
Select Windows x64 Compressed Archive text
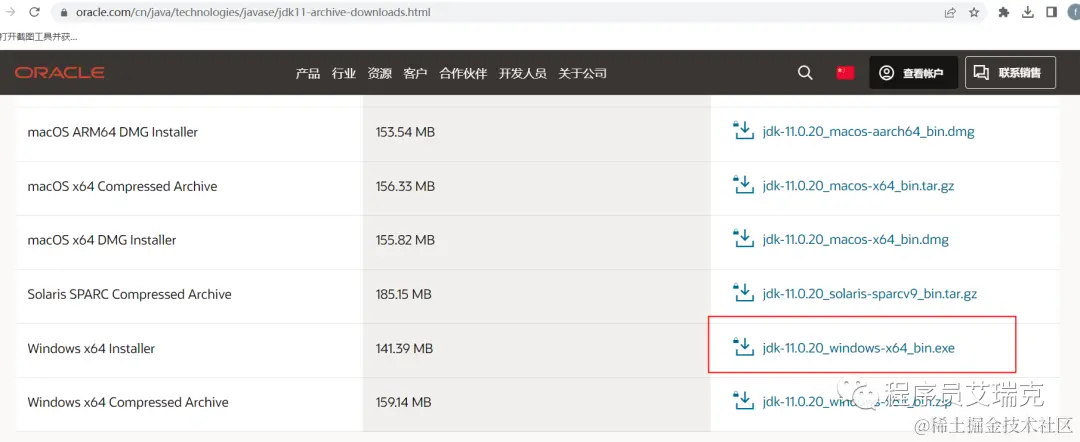(127, 402)
